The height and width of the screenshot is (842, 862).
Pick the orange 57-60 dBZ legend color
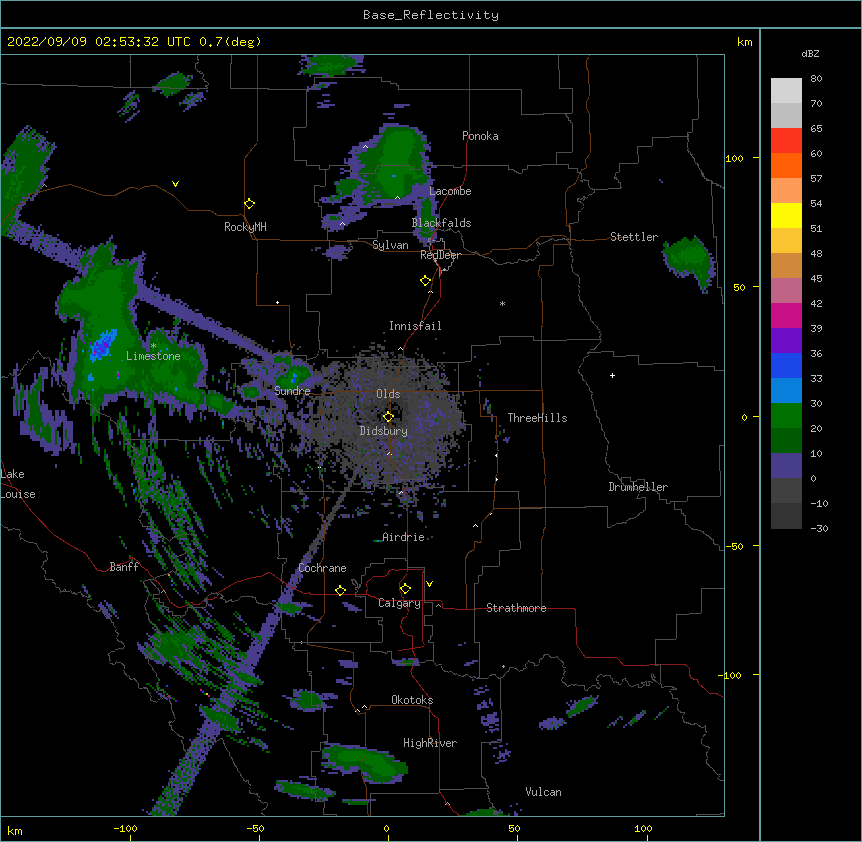tap(786, 165)
